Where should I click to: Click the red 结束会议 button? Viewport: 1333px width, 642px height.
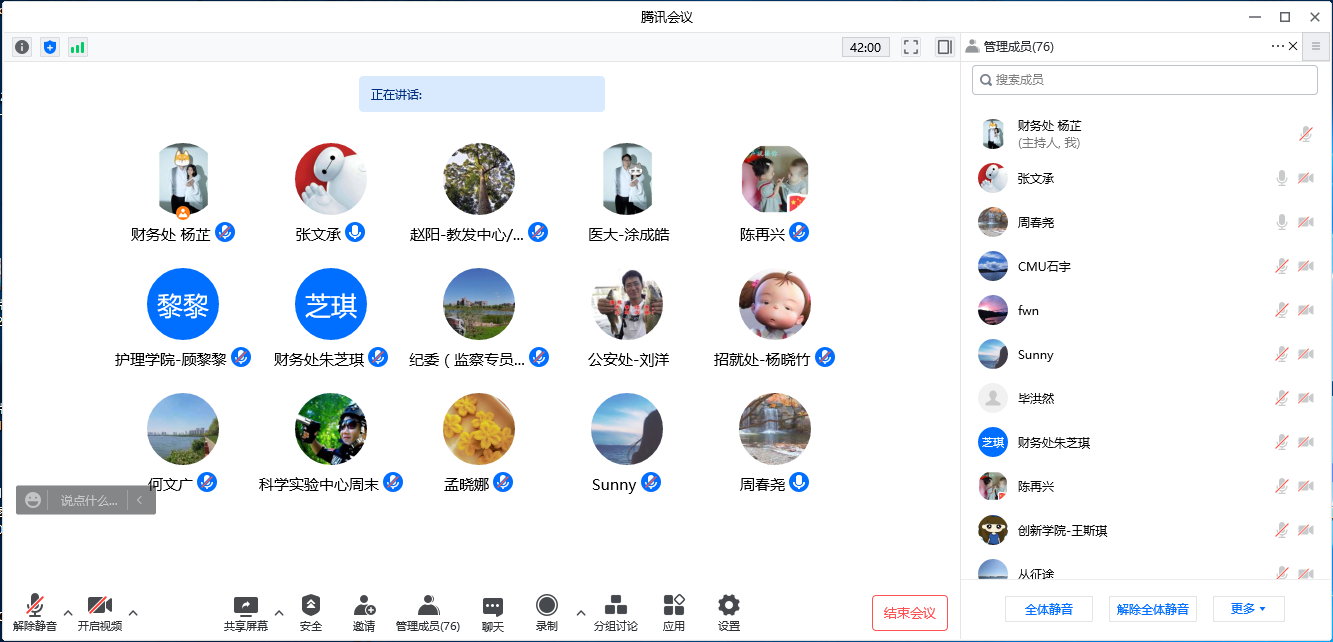pyautogui.click(x=909, y=613)
